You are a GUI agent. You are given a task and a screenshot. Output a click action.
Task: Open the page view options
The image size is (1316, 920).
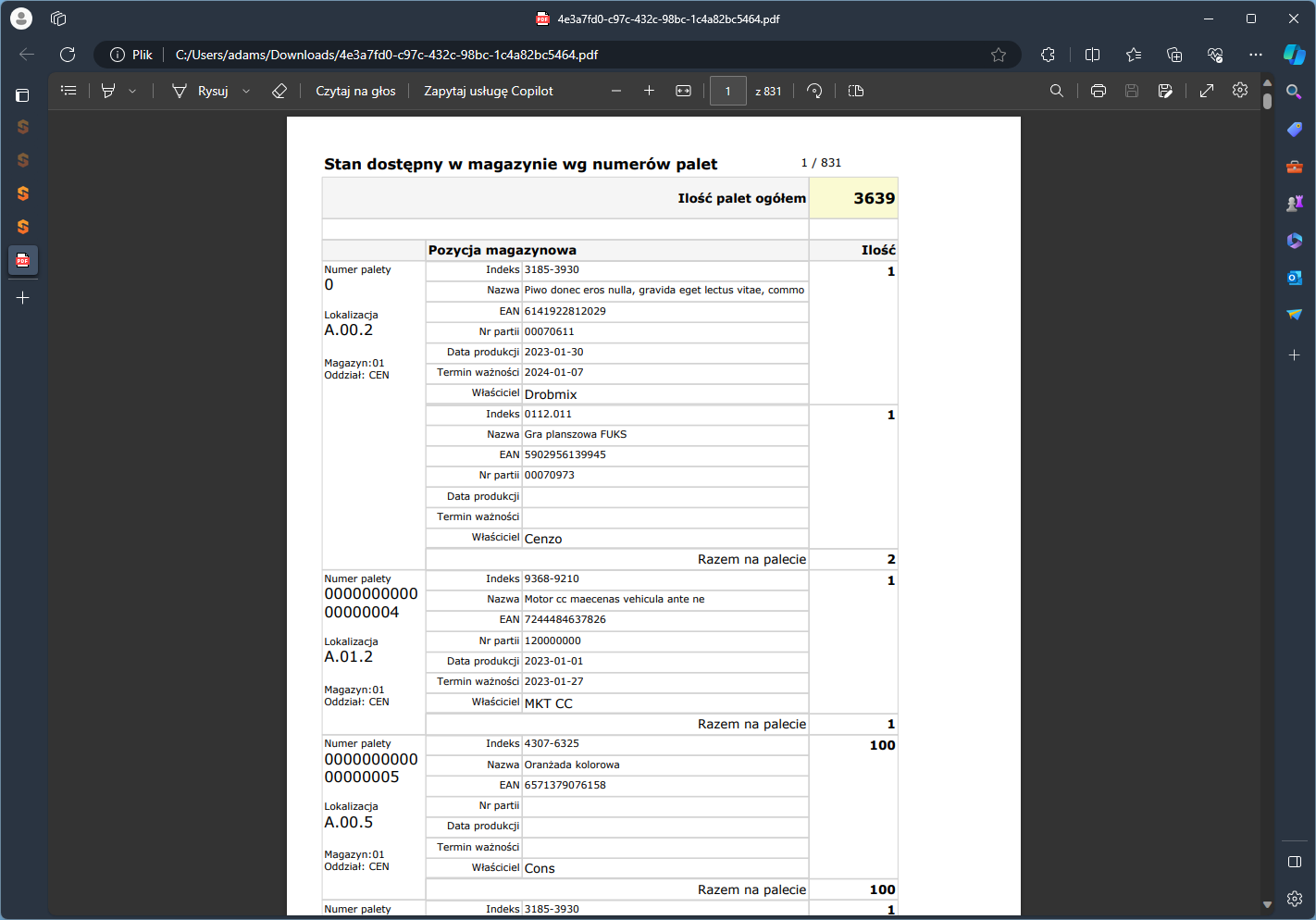click(x=856, y=91)
